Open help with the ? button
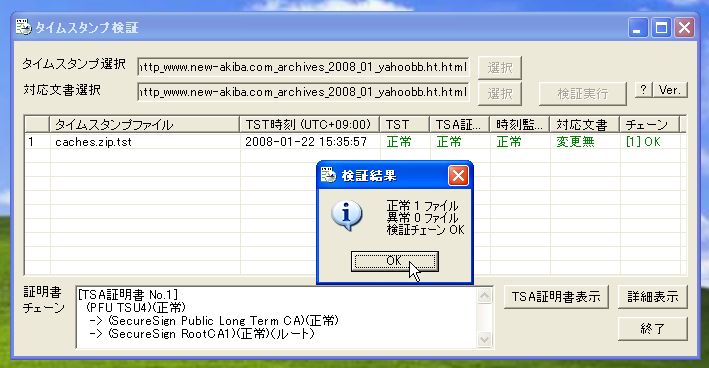Screen dimensions: 709x368 643,90
